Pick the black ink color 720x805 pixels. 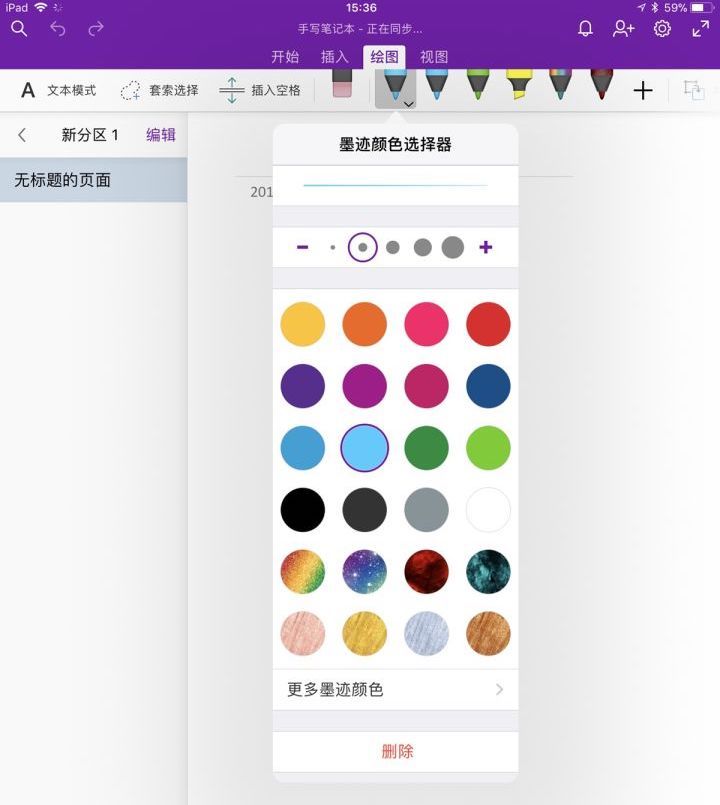coord(302,510)
